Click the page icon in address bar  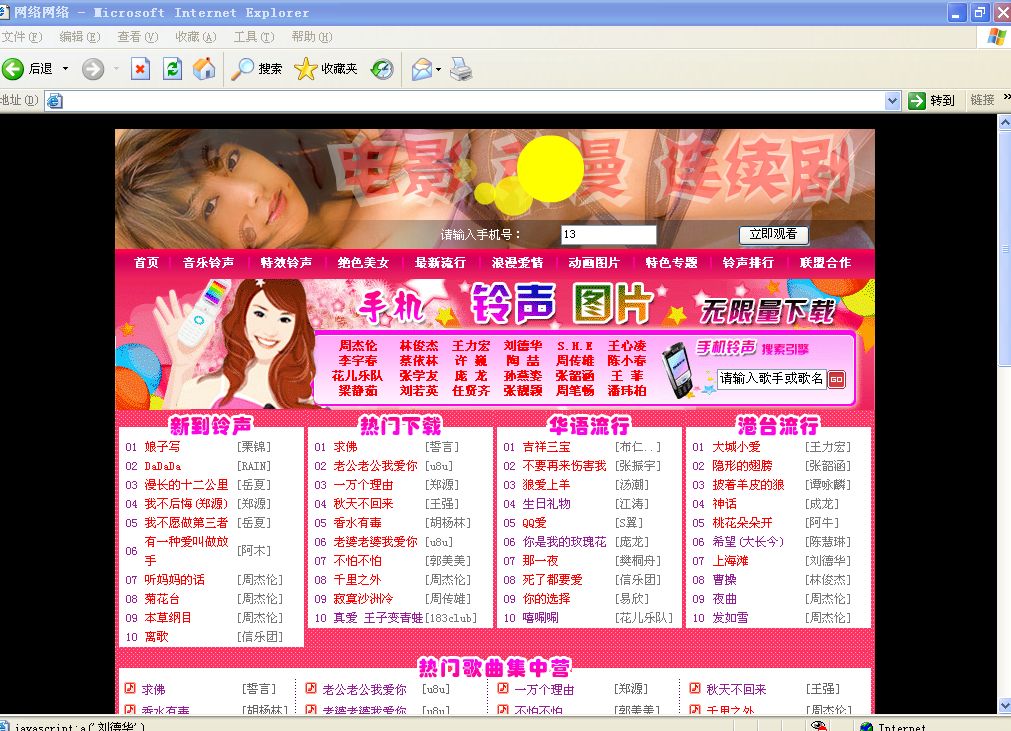point(55,101)
